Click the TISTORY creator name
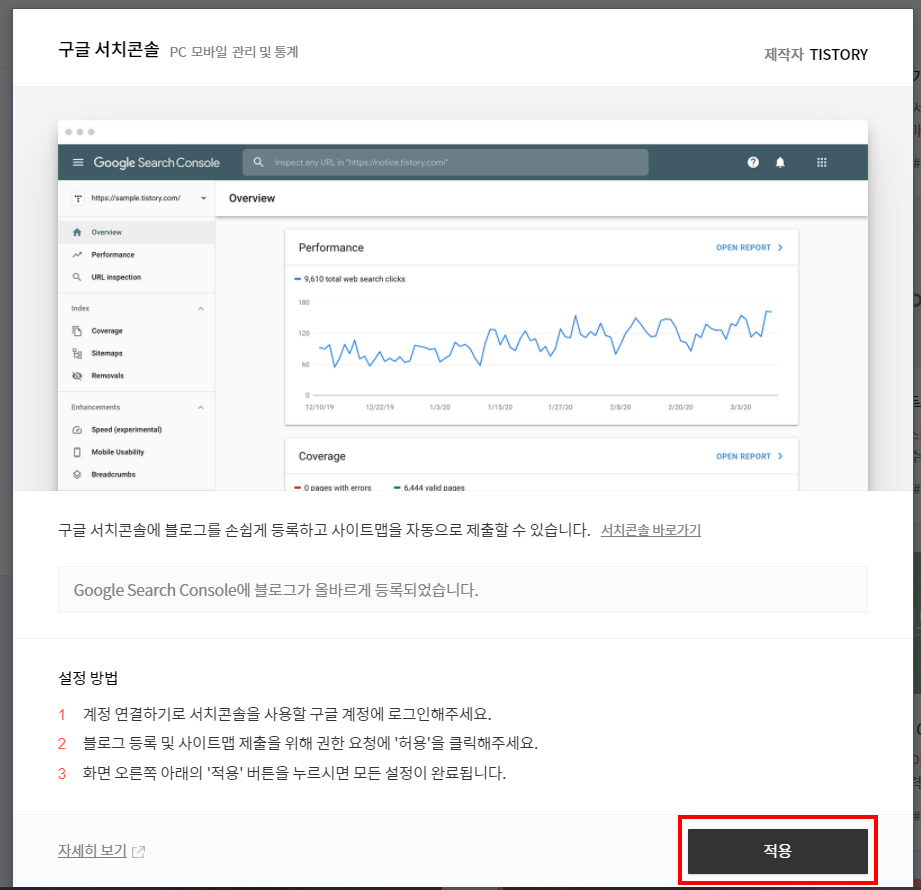 click(838, 55)
